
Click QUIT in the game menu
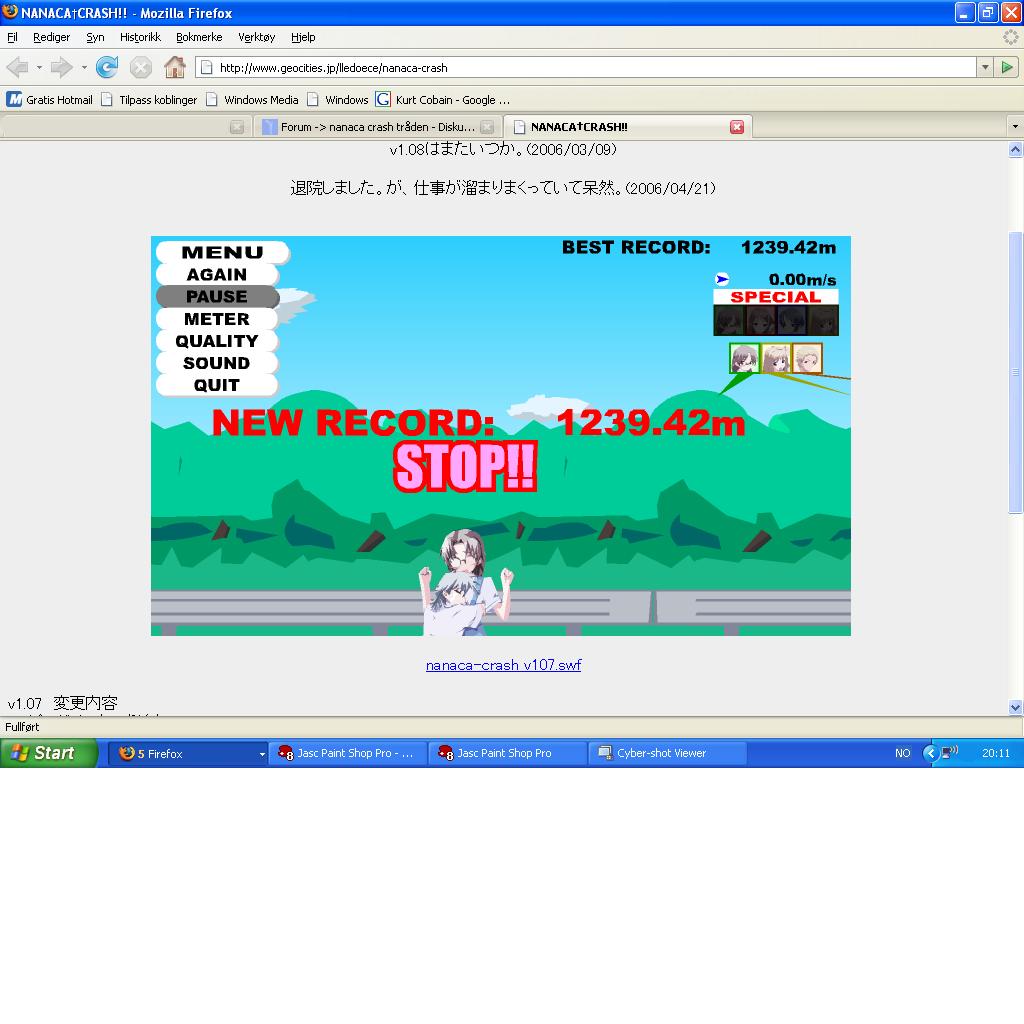coord(217,385)
